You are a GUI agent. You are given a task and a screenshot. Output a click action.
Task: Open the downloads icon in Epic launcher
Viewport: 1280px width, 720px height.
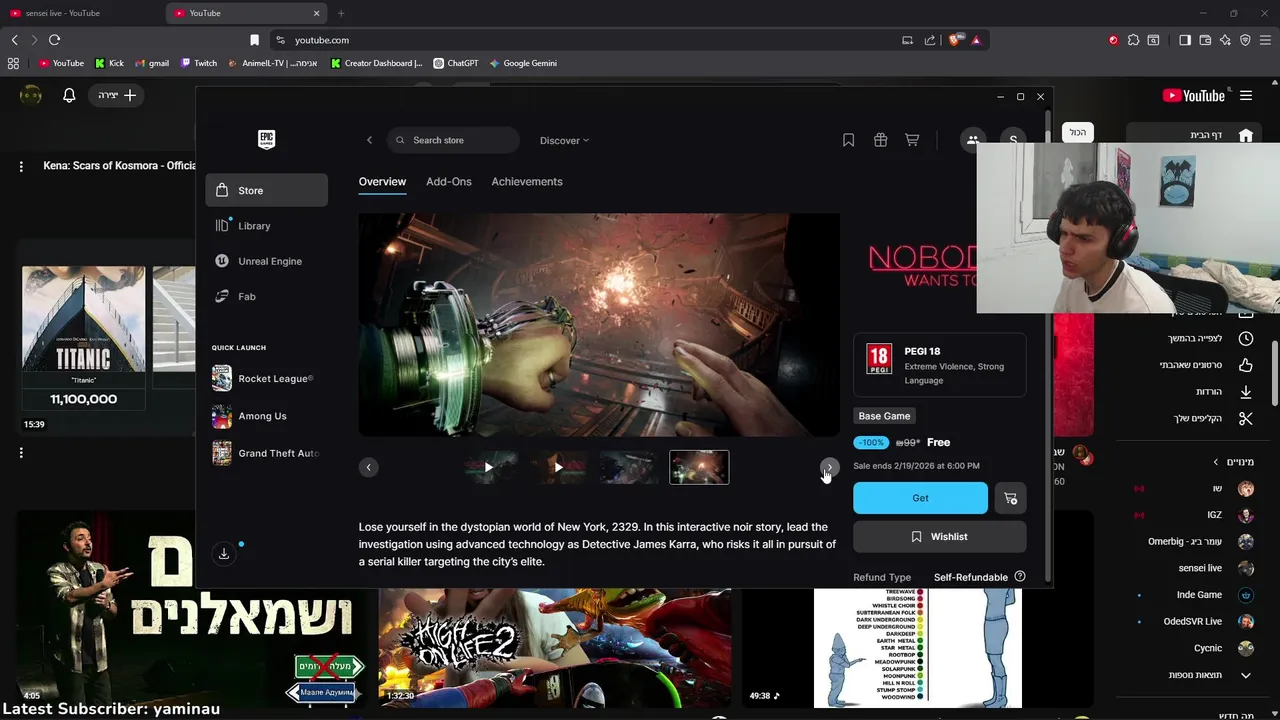(x=224, y=553)
